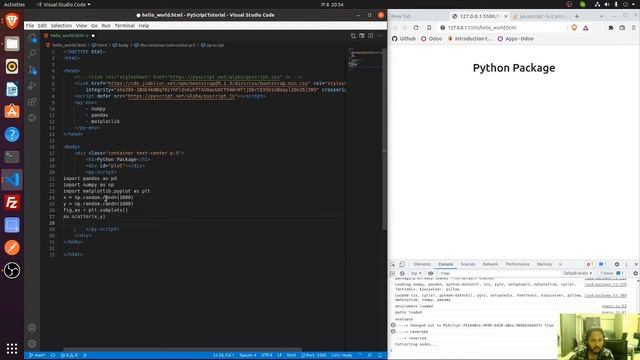Open the Selection menu in VS Code
Viewport: 640px width, 360px height.
point(61,26)
